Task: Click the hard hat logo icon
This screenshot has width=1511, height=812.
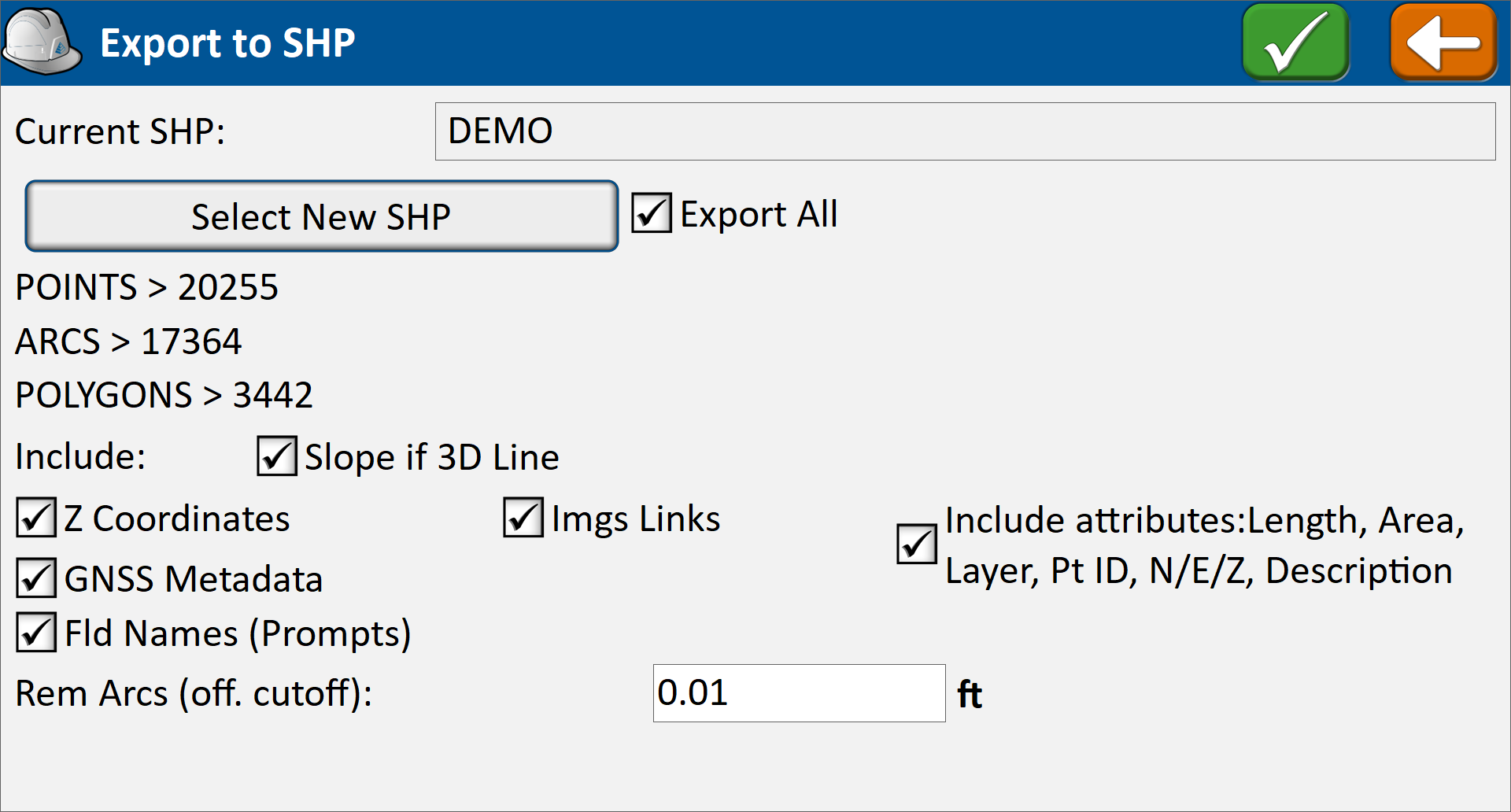Action: [42, 42]
